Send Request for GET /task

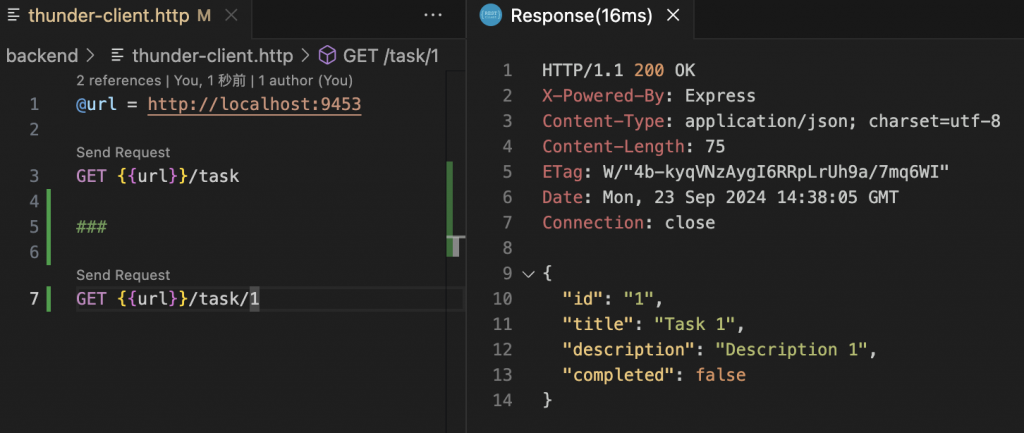tap(123, 153)
